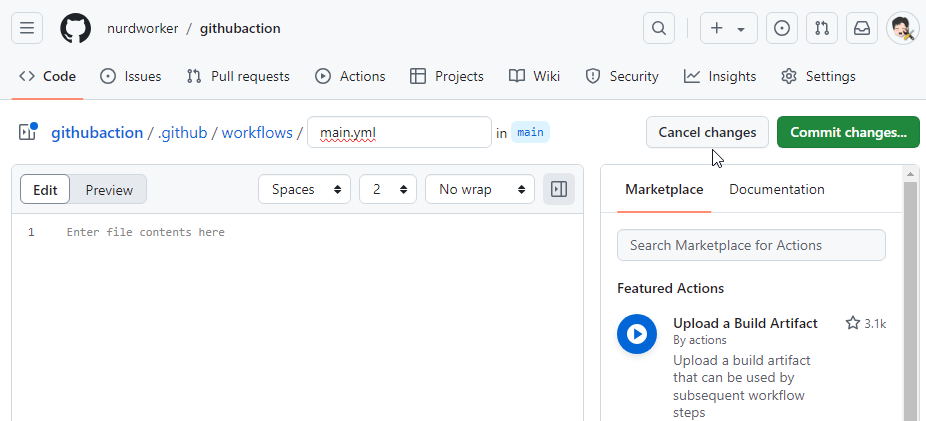
Task: Open Upload a Build Artifact action title
Action: coord(745,323)
